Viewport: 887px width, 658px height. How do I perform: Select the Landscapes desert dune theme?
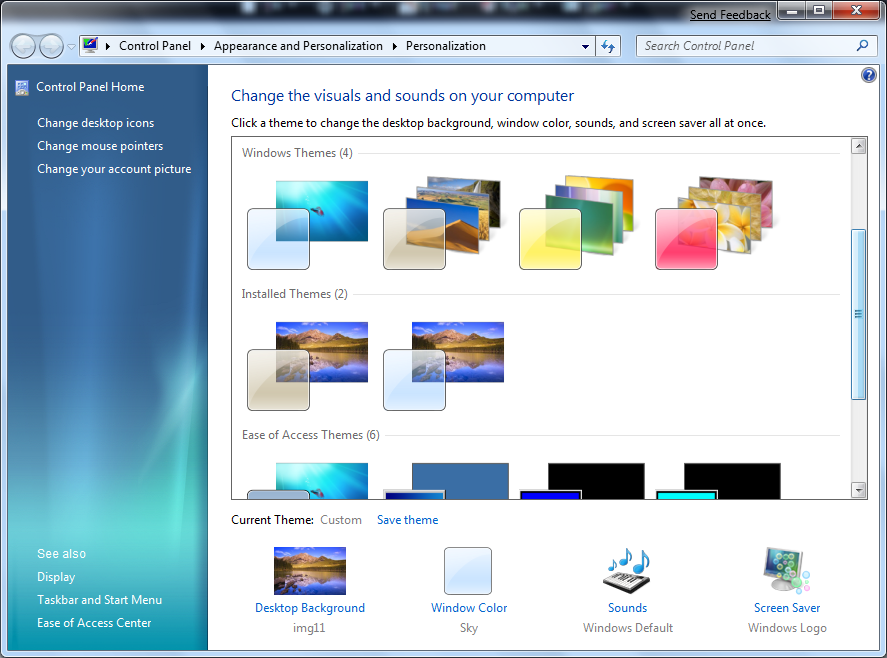tap(442, 223)
